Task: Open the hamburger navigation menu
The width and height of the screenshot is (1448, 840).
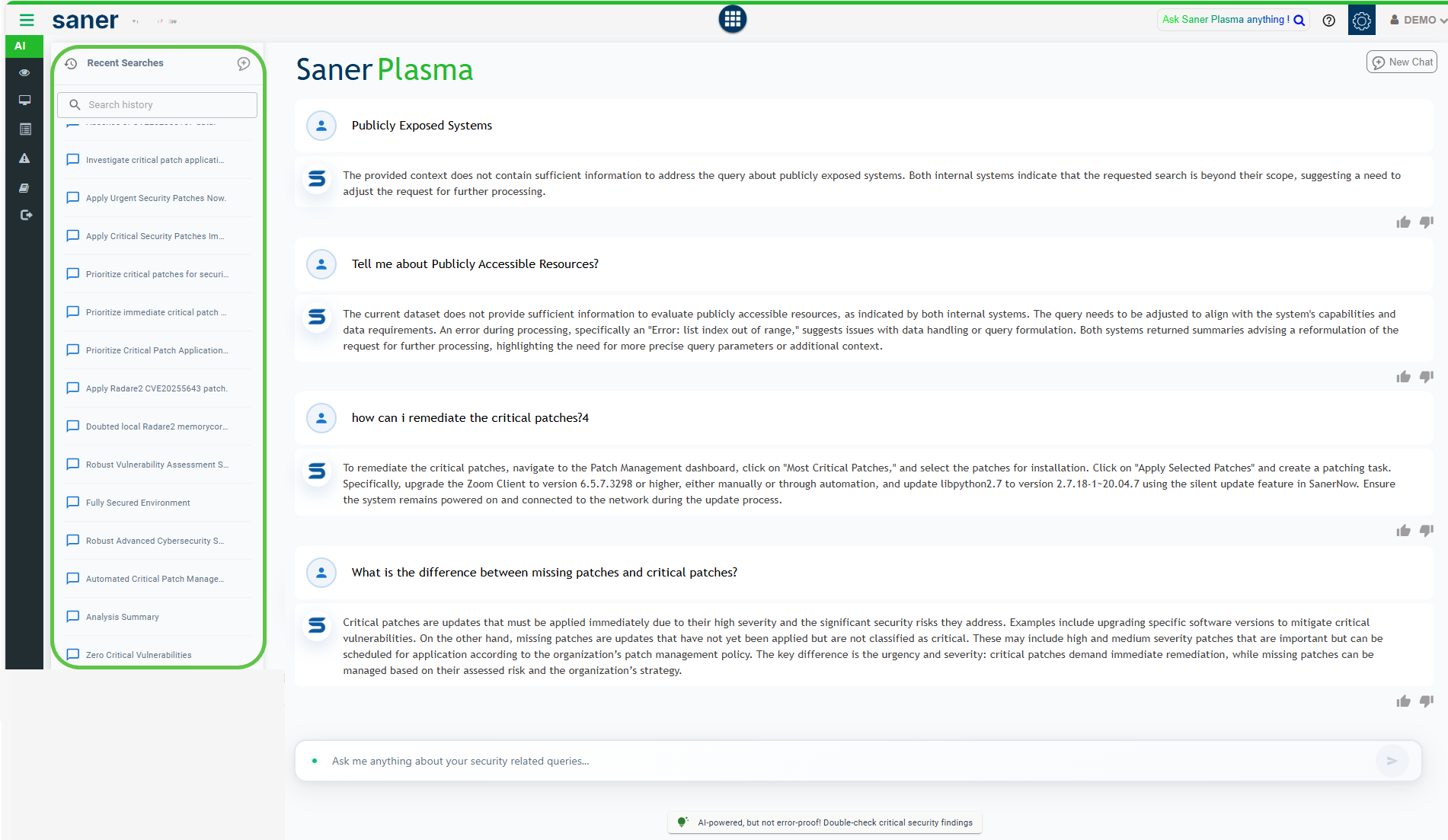Action: click(x=27, y=21)
